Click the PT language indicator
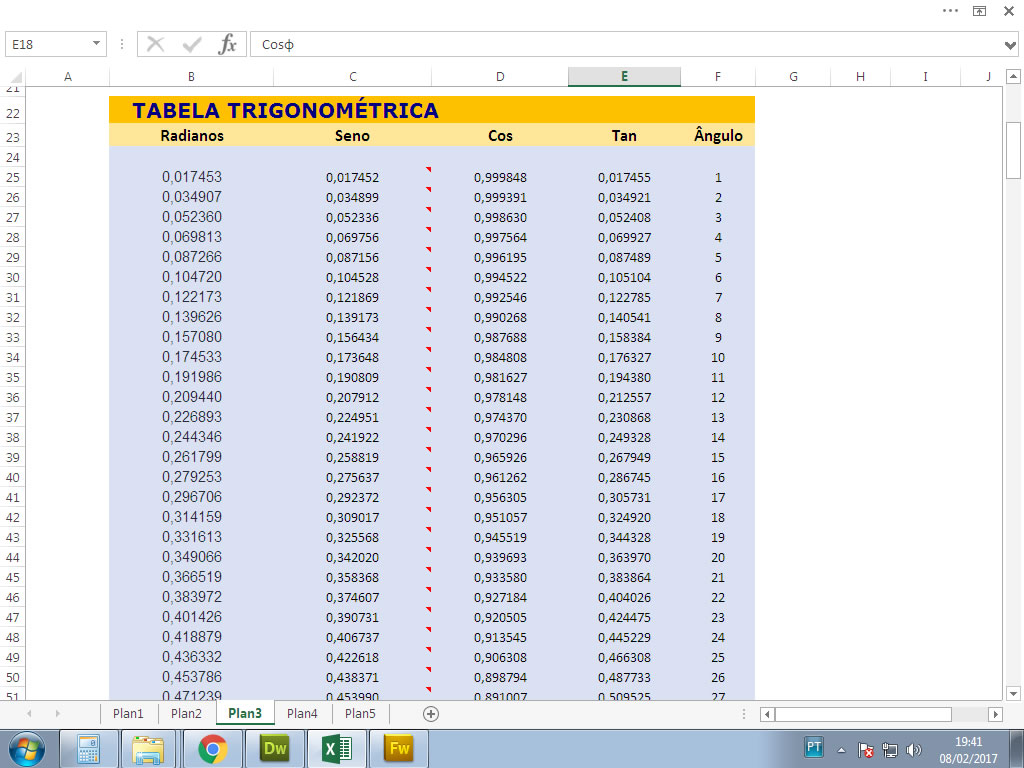 point(814,747)
